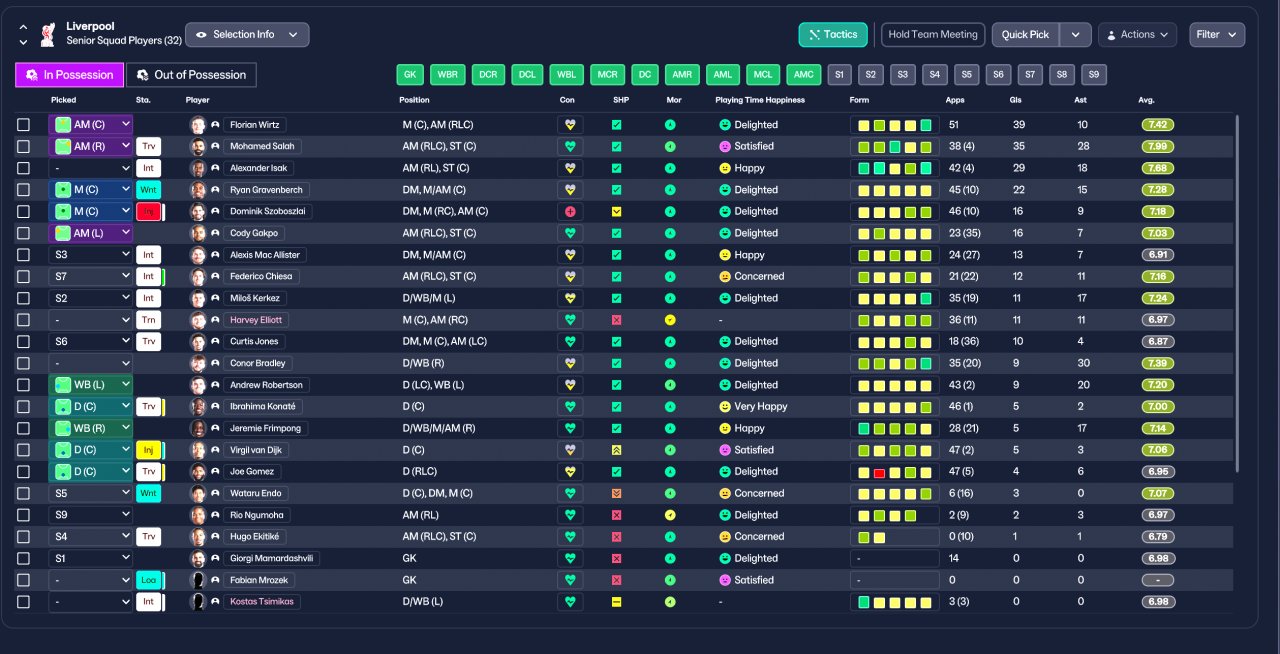Viewport: 1280px width, 654px height.
Task: Tick the checkbox for Cody Gakpo
Action: [23, 233]
